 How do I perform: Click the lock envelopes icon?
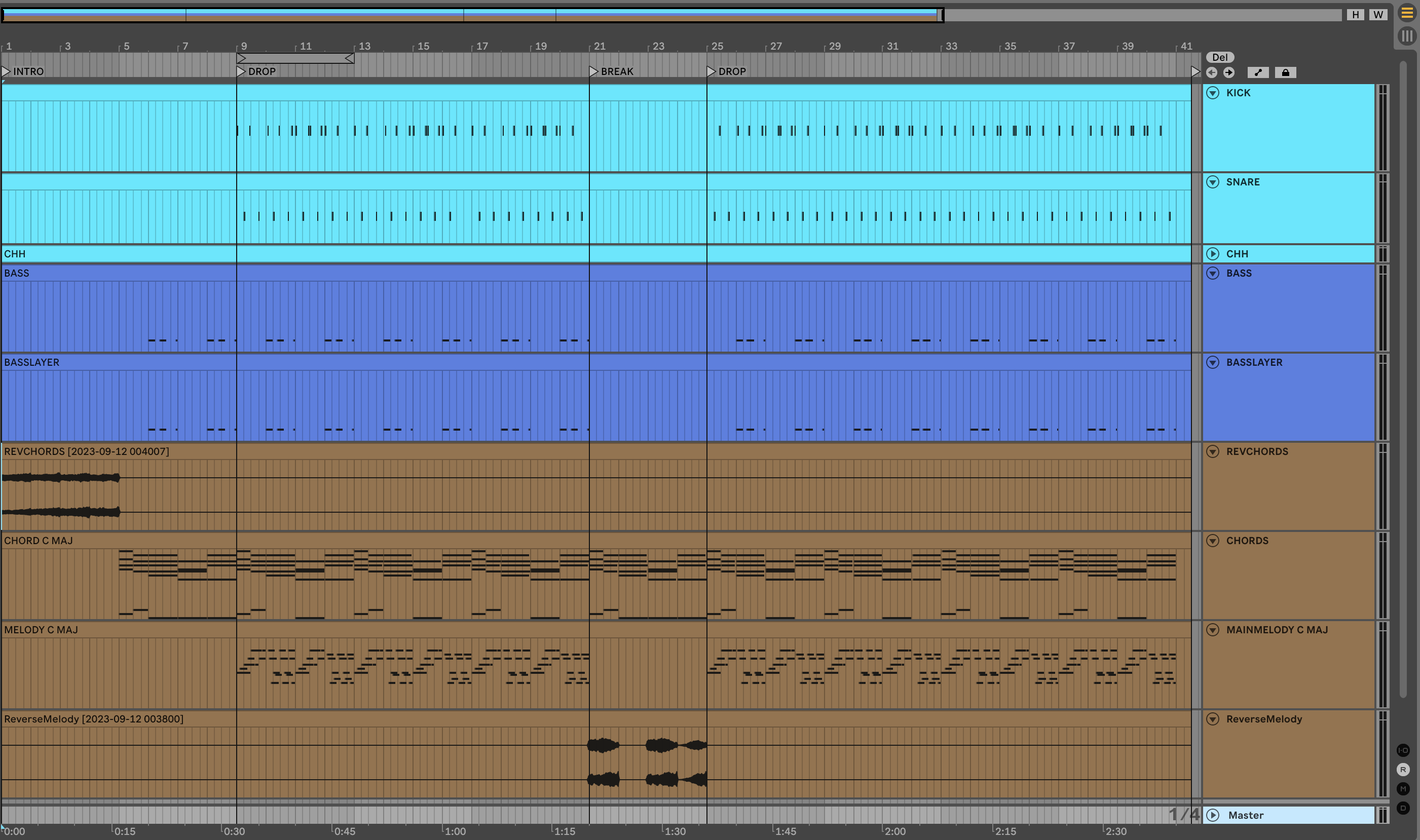point(1285,72)
